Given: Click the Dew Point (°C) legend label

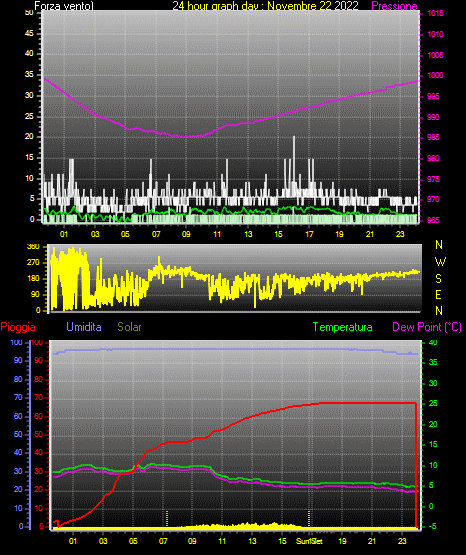Looking at the screenshot, I should tap(427, 327).
